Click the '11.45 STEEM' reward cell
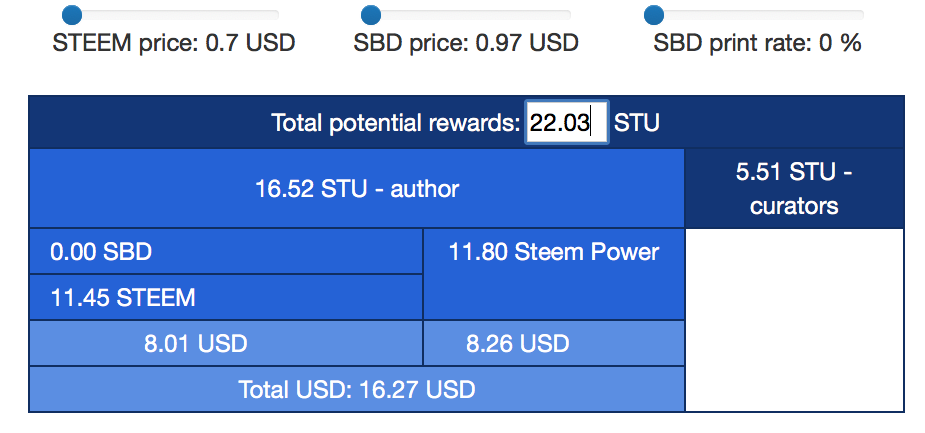 click(x=226, y=297)
